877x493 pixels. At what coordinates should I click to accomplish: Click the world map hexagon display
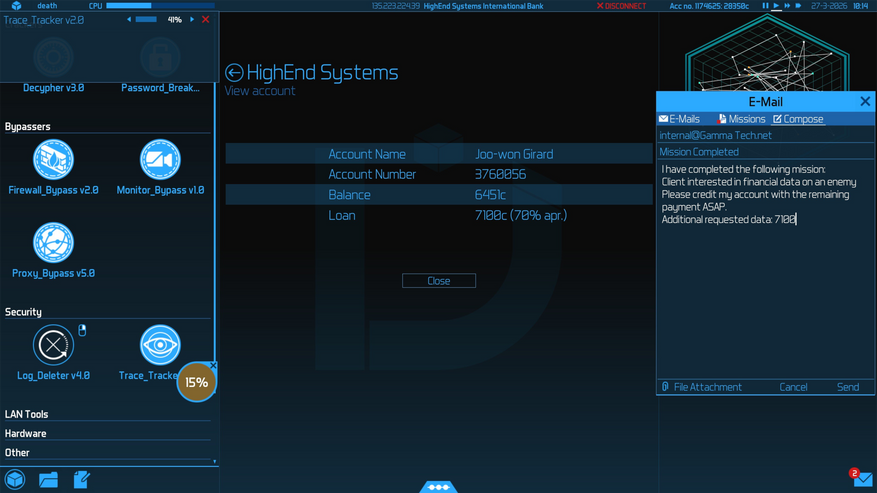tap(767, 53)
